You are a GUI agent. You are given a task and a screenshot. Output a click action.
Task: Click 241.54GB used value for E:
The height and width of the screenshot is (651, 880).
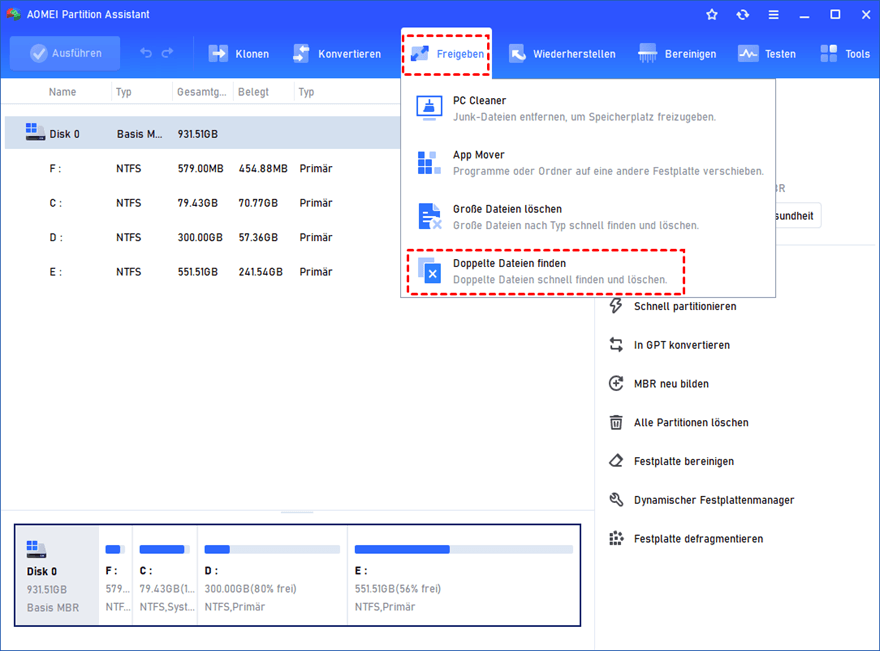(260, 272)
